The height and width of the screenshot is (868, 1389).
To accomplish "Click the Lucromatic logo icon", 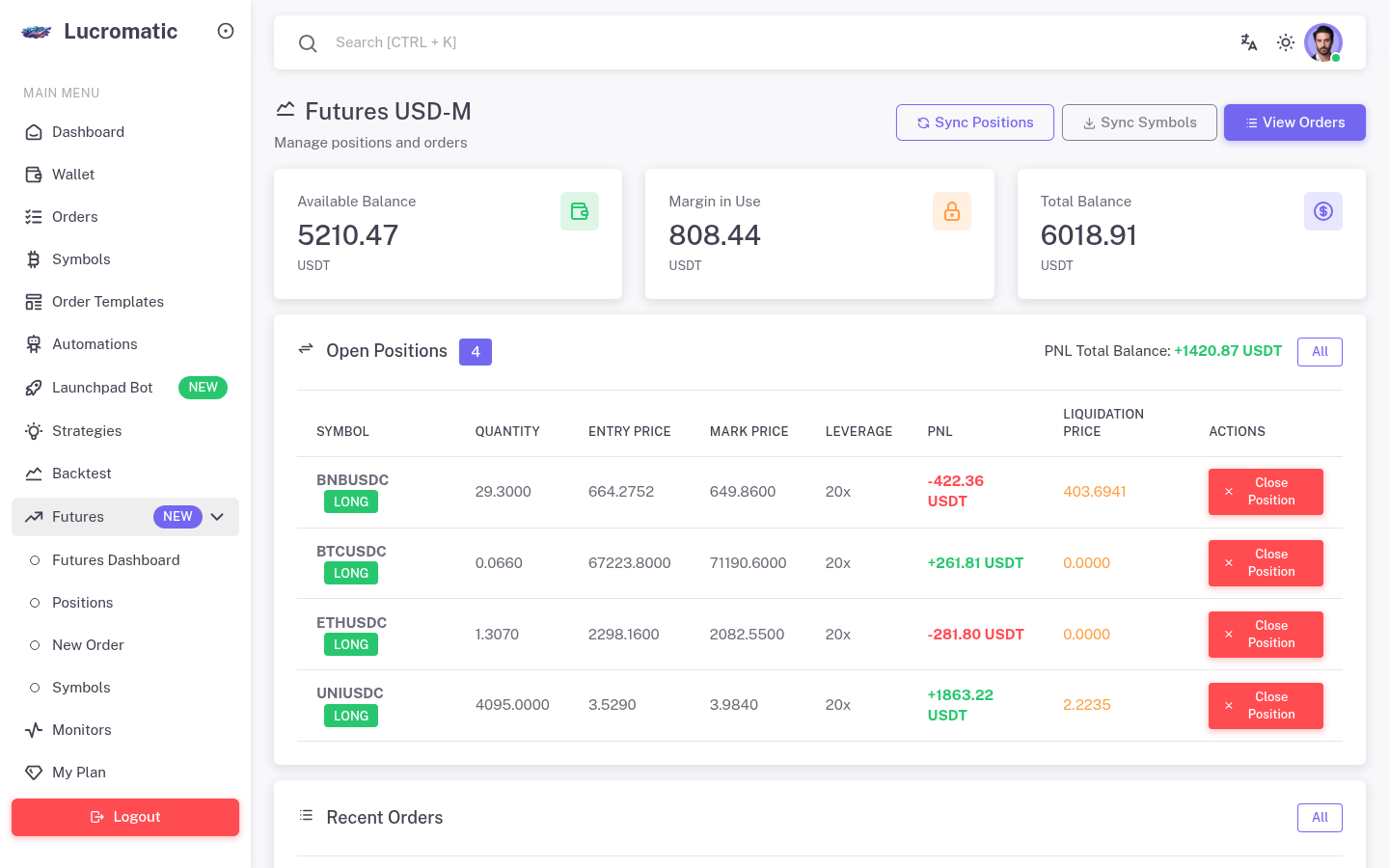I will pos(37,32).
